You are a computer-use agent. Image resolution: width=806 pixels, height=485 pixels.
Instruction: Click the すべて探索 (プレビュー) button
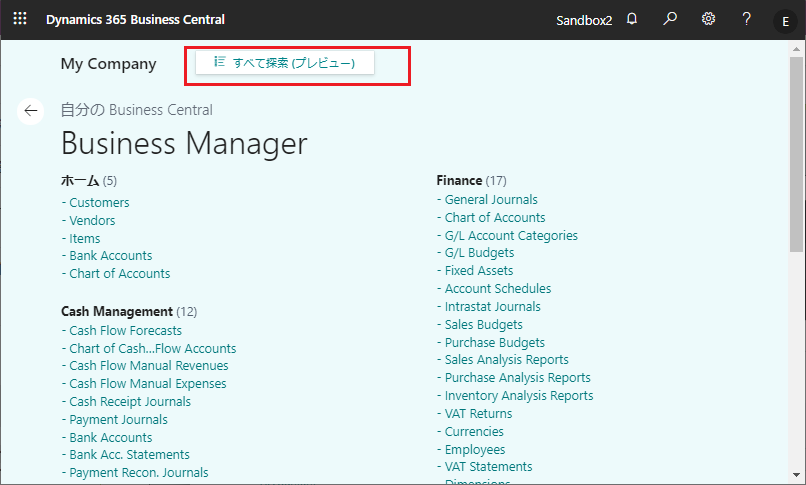[x=285, y=63]
